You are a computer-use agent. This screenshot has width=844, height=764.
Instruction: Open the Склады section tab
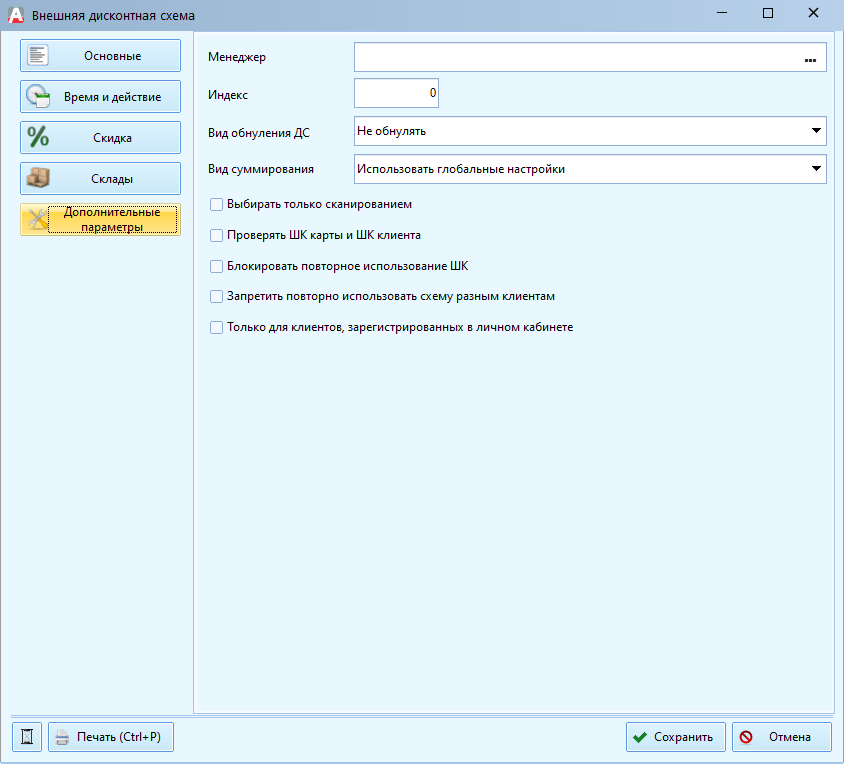pos(100,178)
